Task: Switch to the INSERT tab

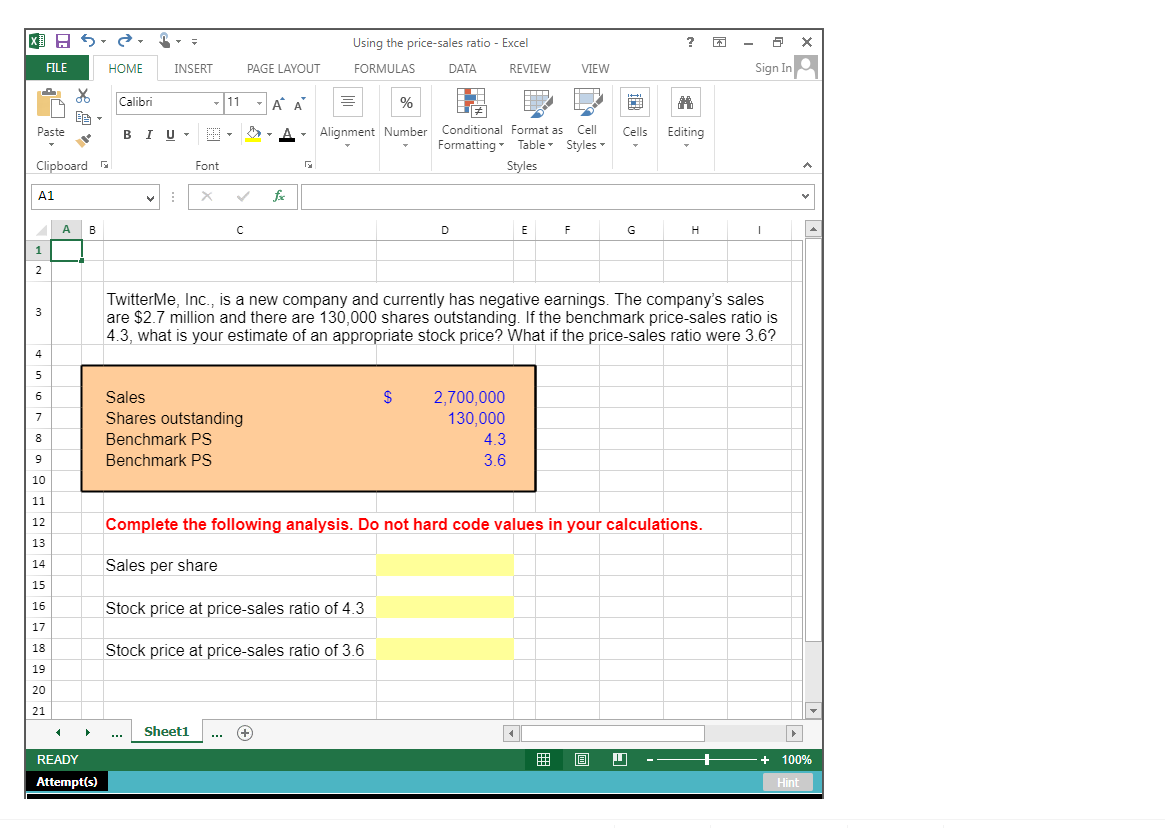Action: pos(193,68)
